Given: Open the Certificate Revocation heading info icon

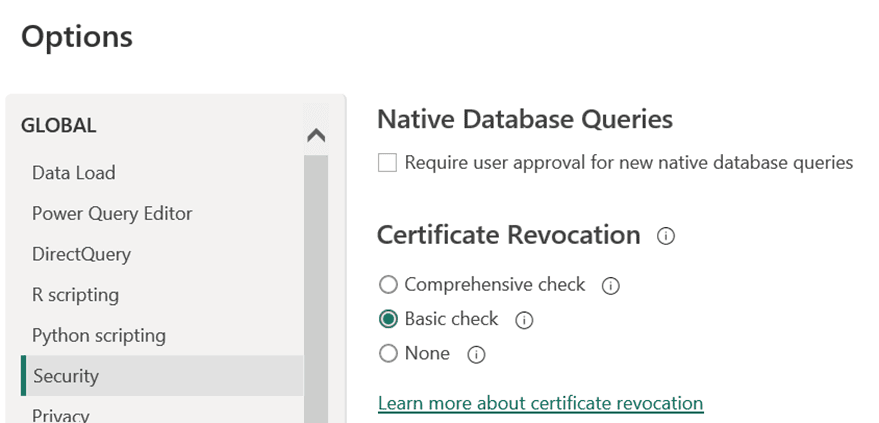Looking at the screenshot, I should click(x=665, y=236).
